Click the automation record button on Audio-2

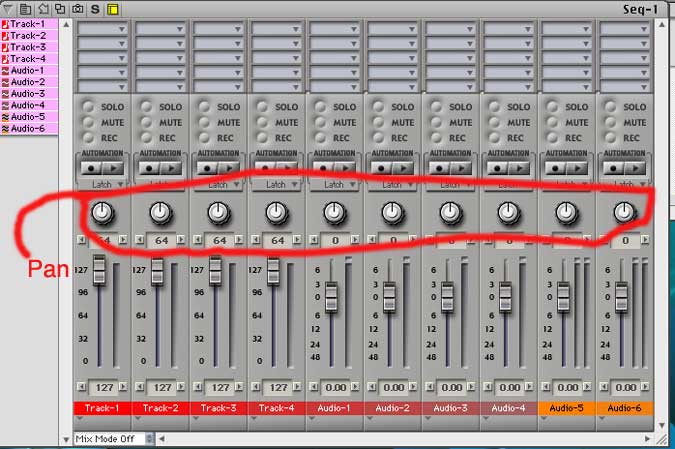coord(383,169)
